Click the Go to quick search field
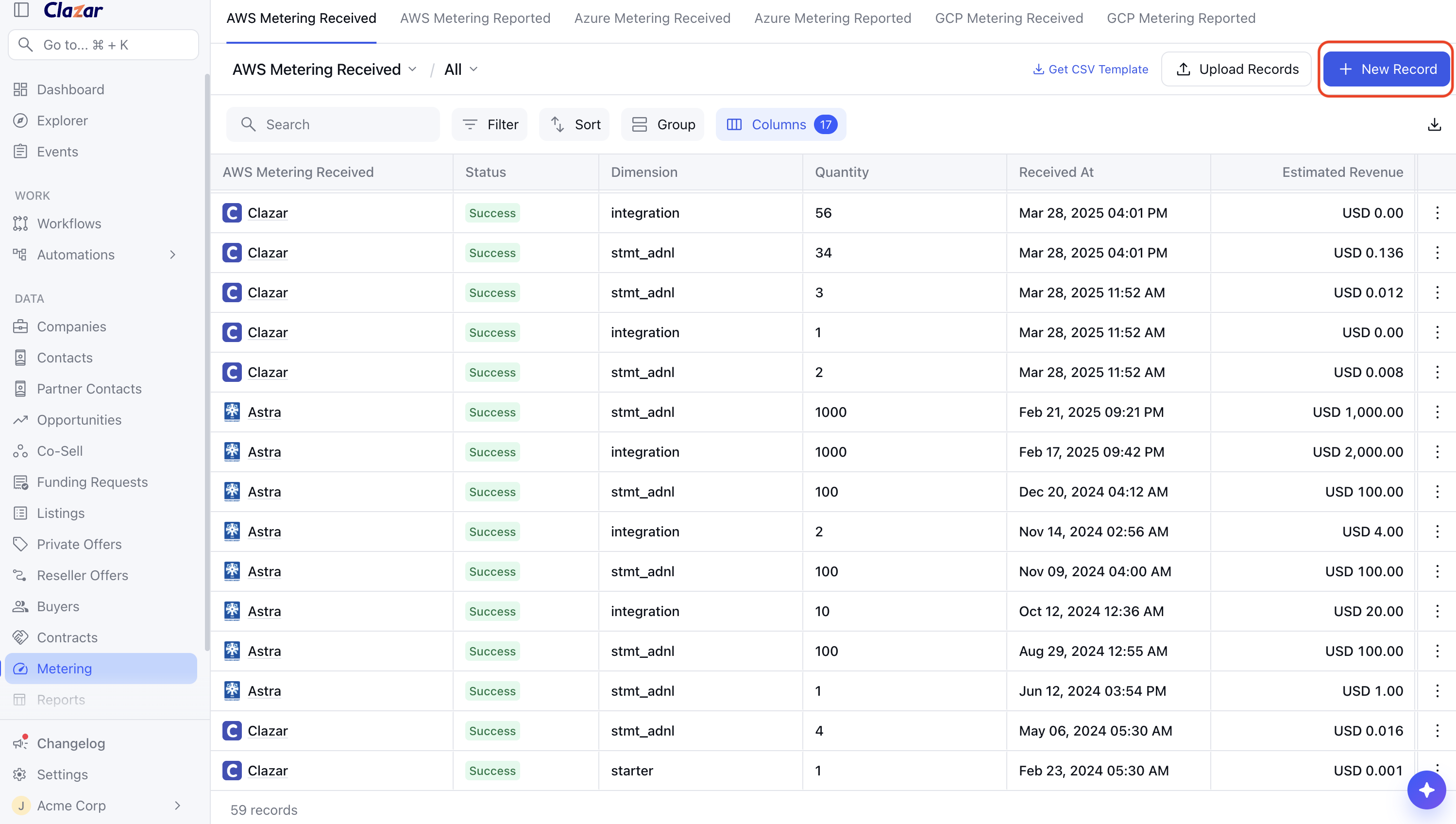 coord(103,45)
